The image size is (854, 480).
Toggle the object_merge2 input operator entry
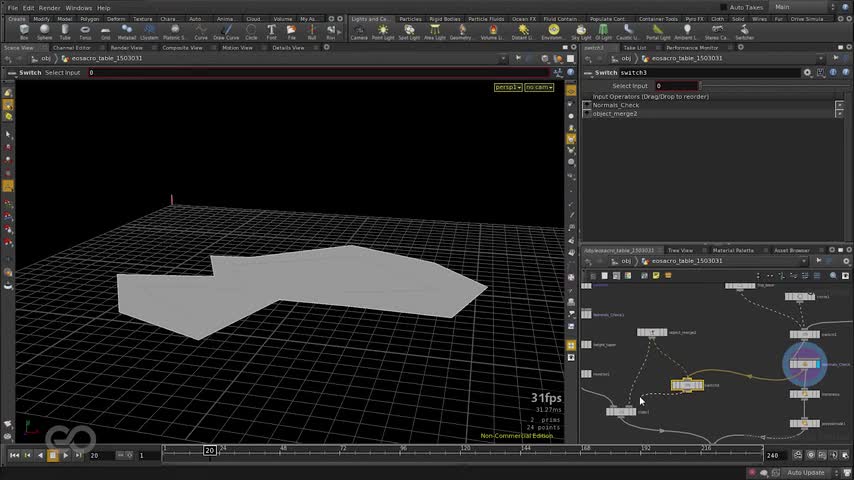587,114
